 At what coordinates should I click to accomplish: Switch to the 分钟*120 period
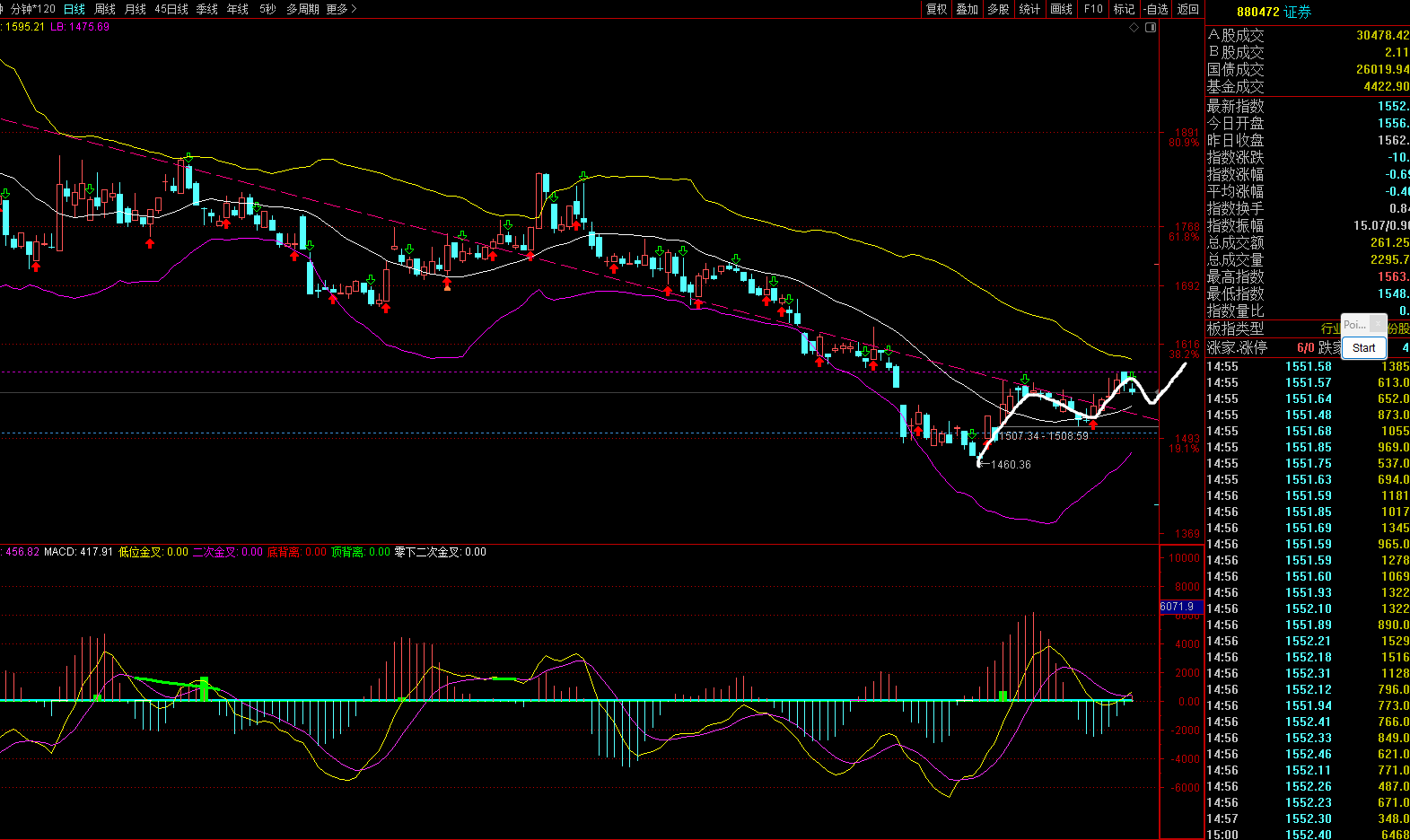pyautogui.click(x=32, y=9)
